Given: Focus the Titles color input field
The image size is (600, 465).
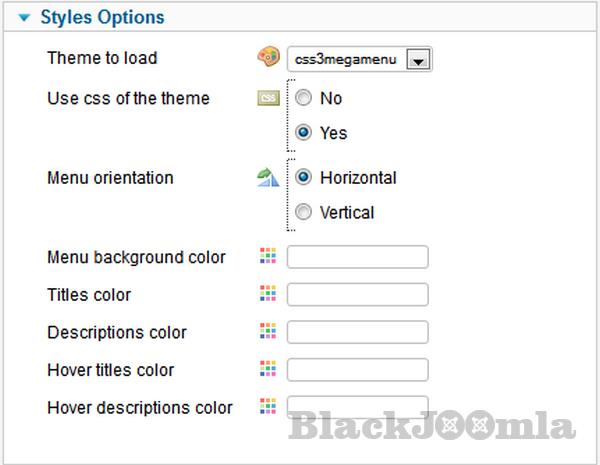Looking at the screenshot, I should coord(357,294).
